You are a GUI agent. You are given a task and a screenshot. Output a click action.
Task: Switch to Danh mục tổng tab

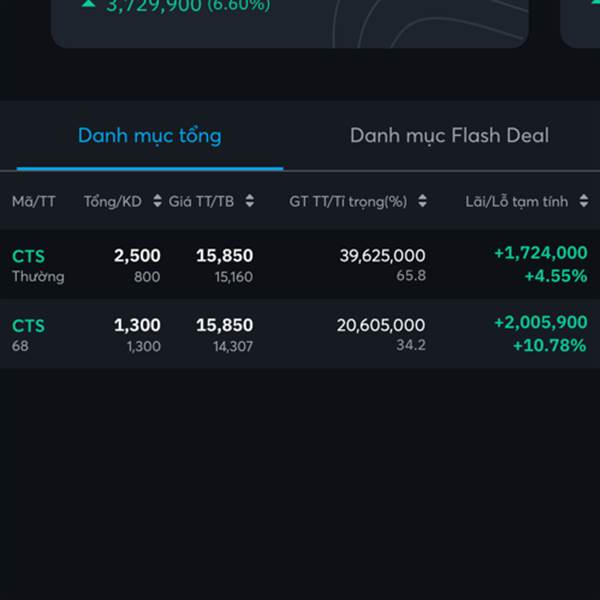click(x=150, y=136)
